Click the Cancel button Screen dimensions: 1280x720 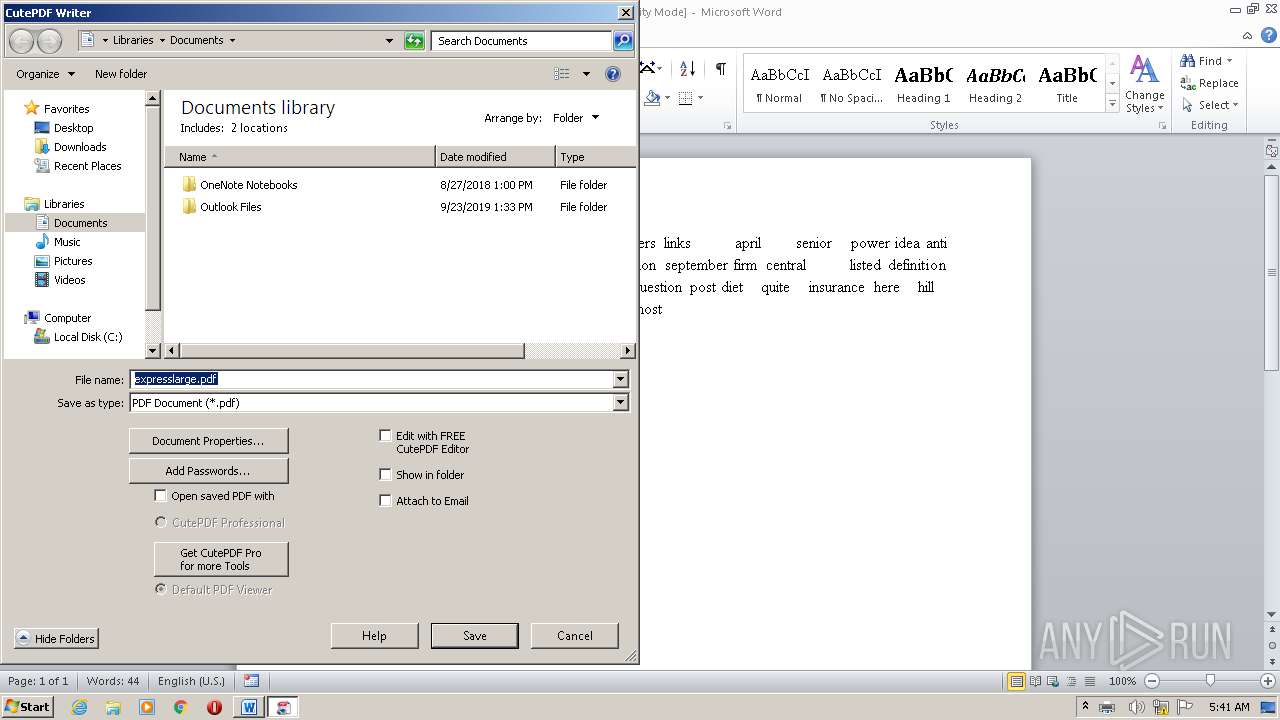(x=574, y=636)
